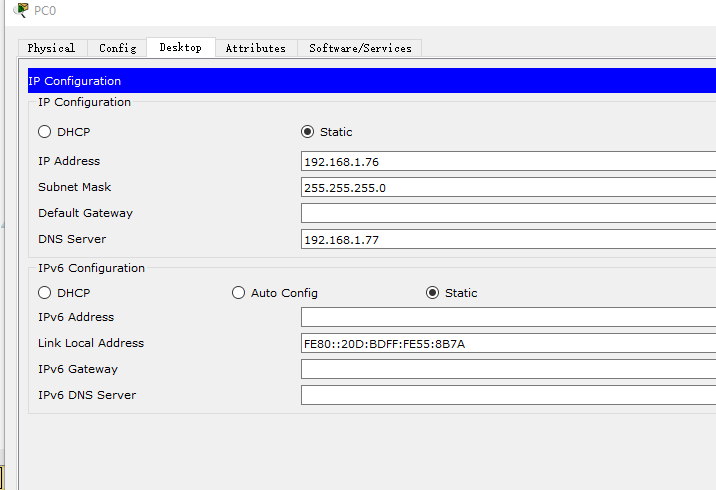Click the Subnet Mask label
716x490 pixels.
tap(74, 187)
